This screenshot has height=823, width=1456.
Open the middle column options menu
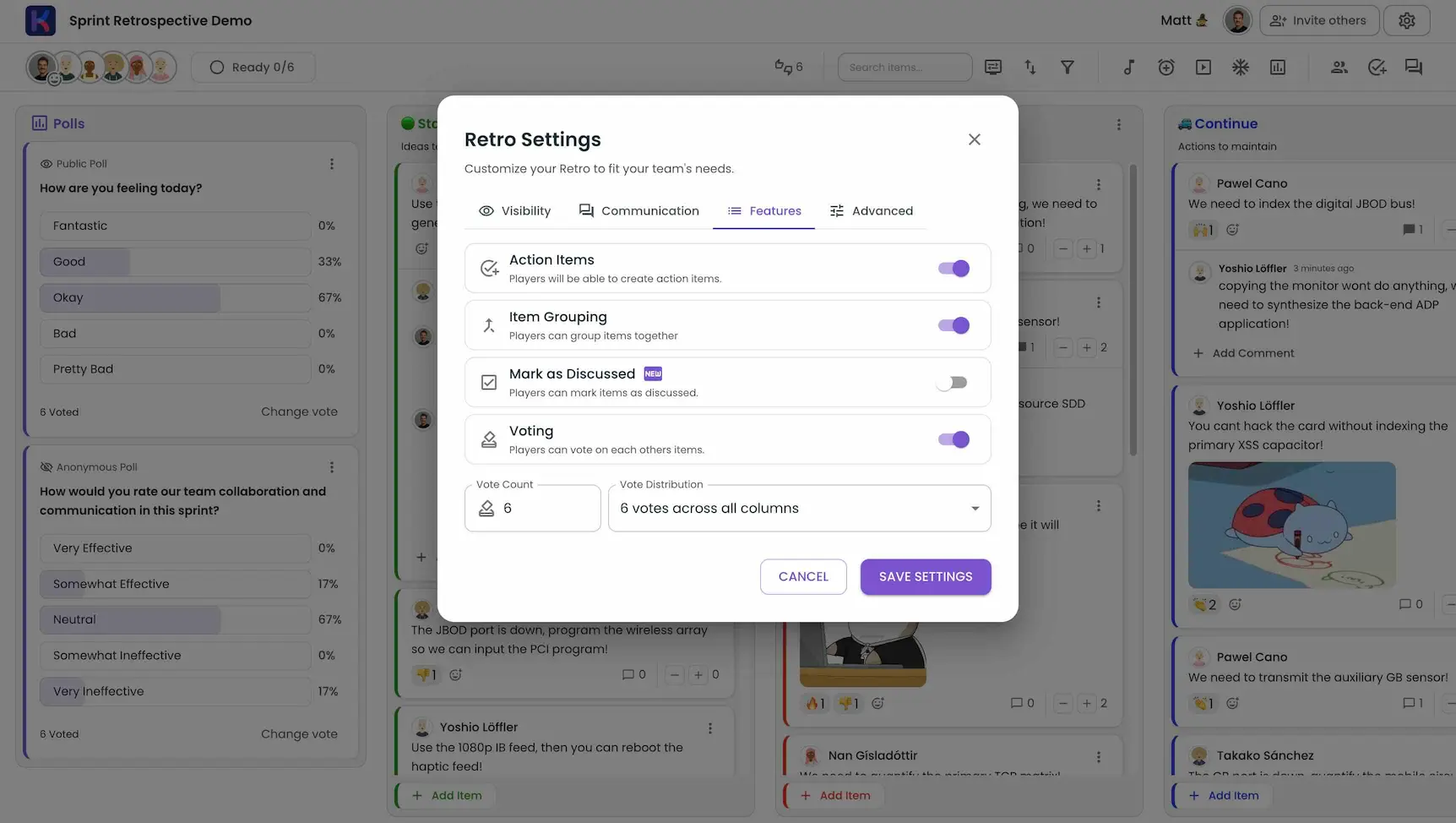point(1118,124)
